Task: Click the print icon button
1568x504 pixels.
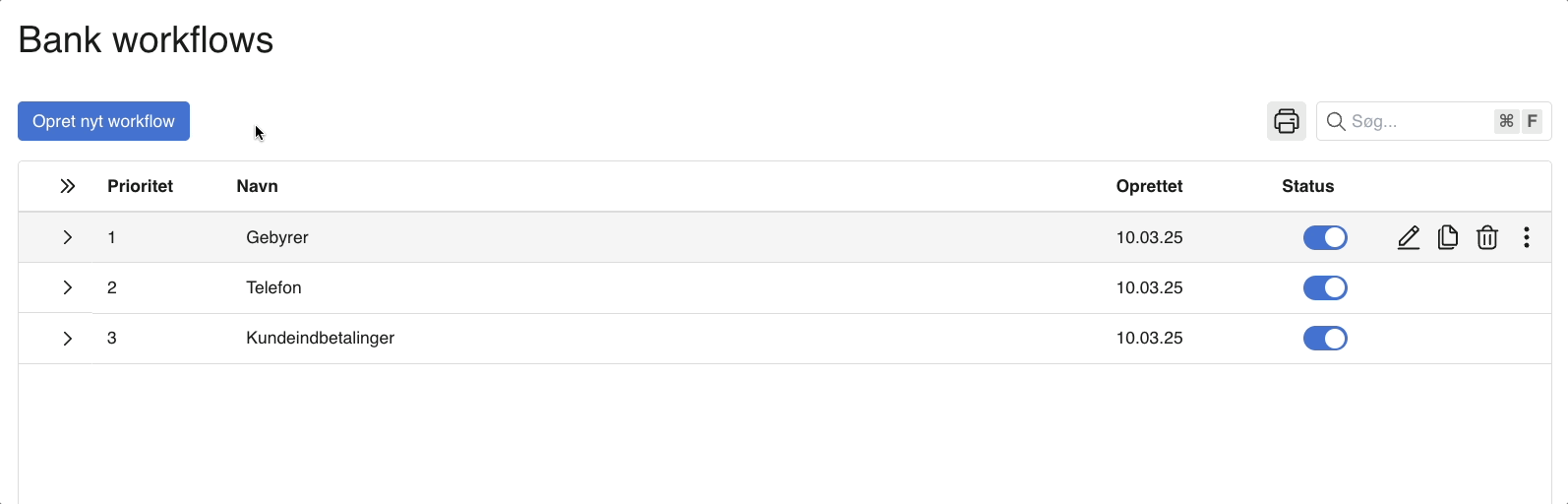Action: tap(1286, 121)
